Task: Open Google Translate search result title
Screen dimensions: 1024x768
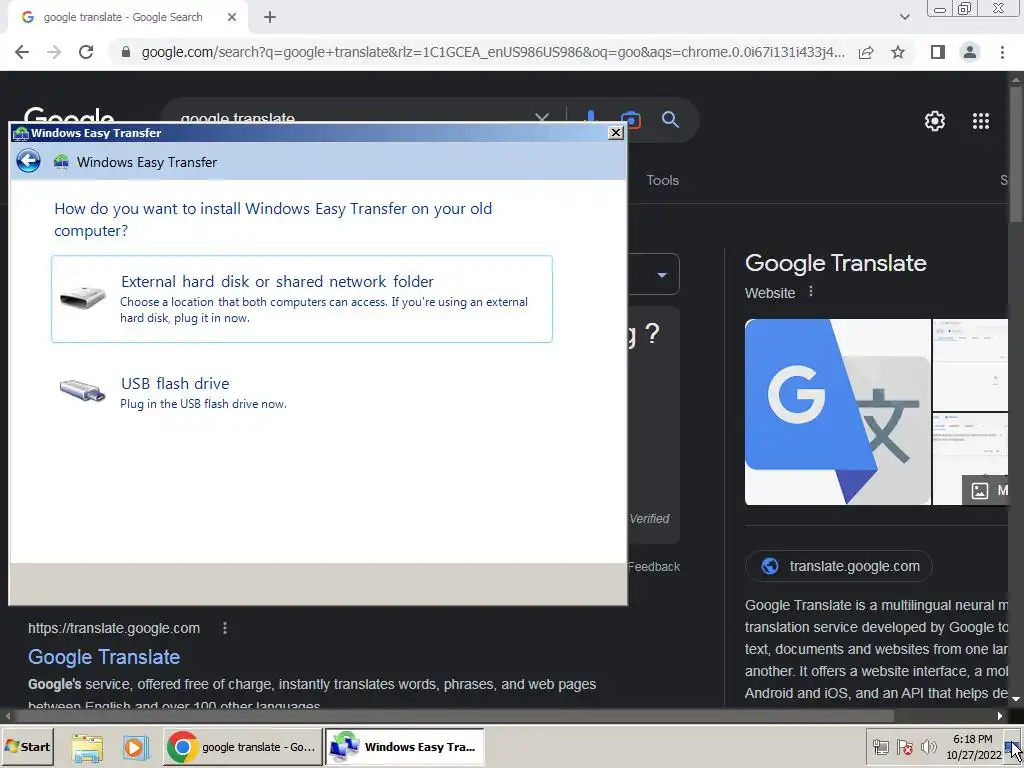Action: coord(104,657)
